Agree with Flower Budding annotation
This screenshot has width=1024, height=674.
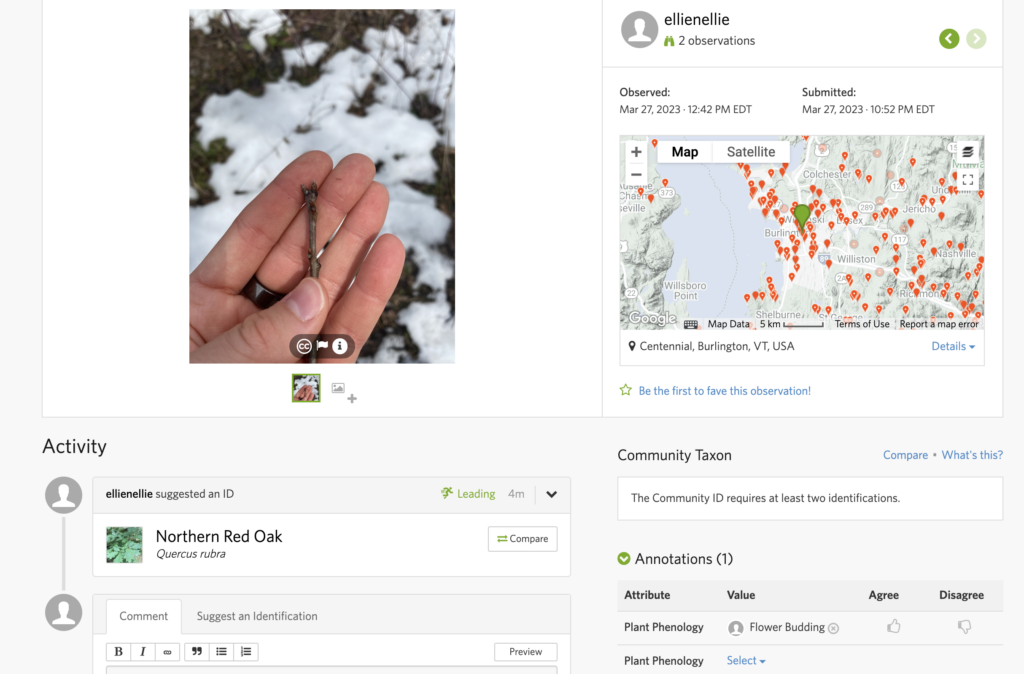893,627
